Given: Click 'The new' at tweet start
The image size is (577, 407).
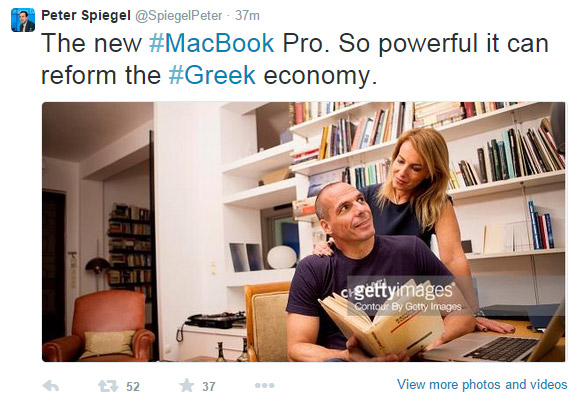Looking at the screenshot, I should pos(91,43).
